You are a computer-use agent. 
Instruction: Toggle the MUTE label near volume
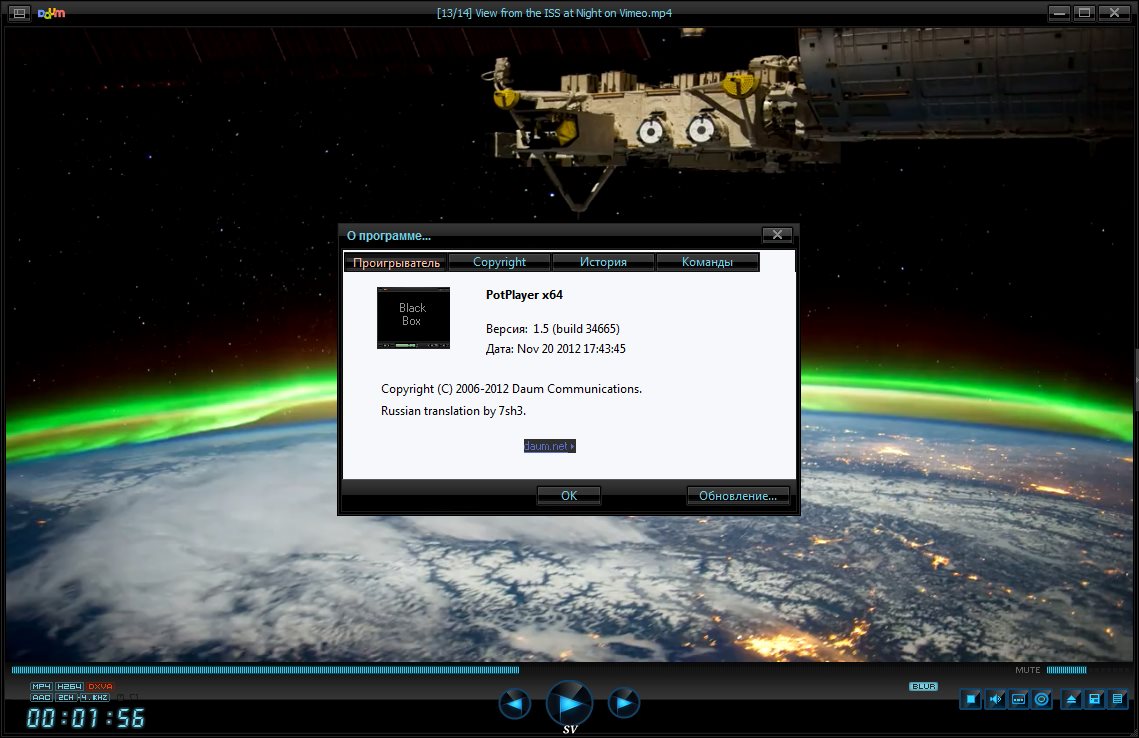point(1027,670)
